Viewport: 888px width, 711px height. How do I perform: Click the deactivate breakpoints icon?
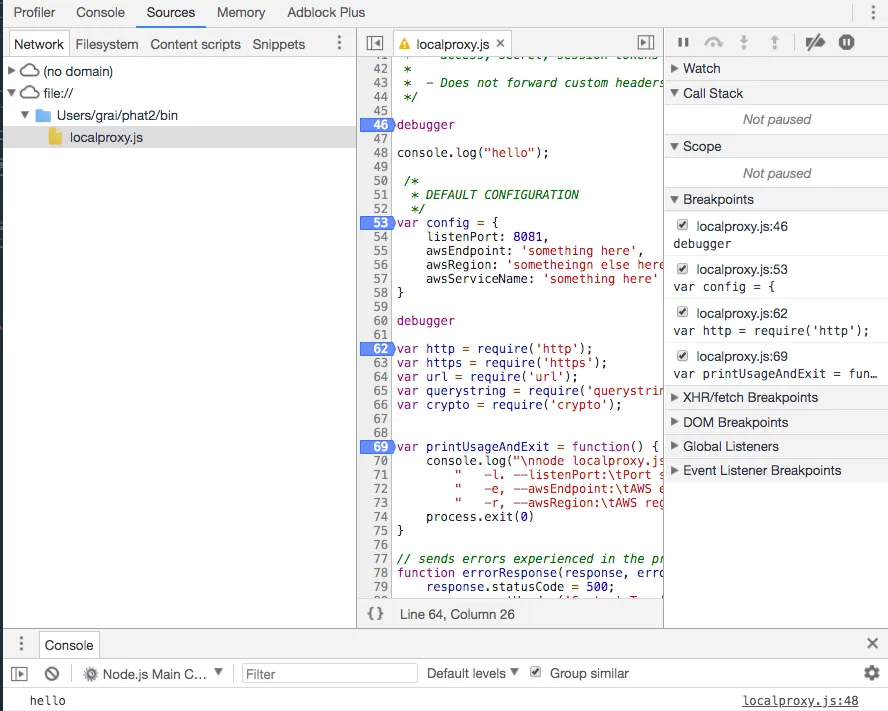point(815,42)
